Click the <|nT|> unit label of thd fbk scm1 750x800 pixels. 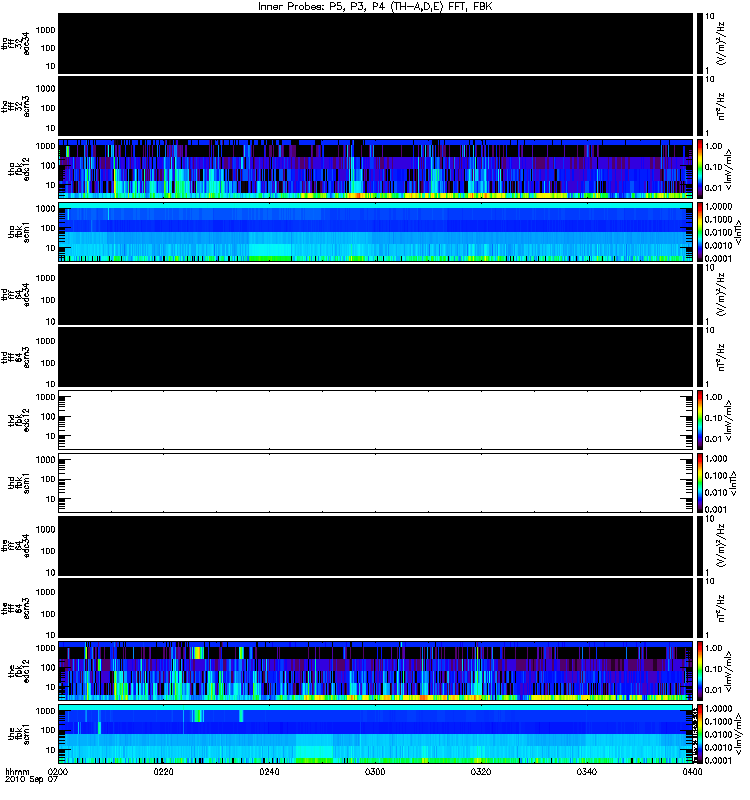click(733, 483)
